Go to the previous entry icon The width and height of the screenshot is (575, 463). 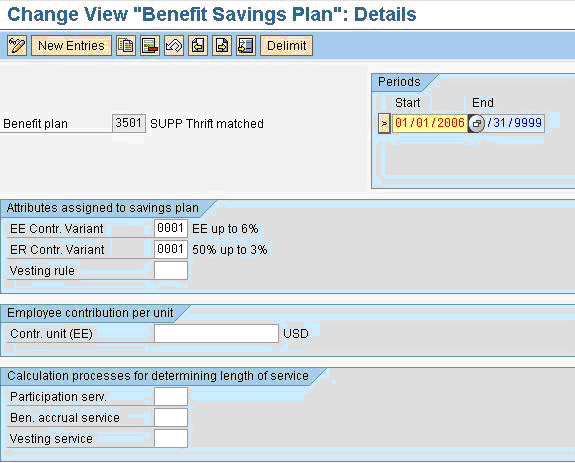198,46
